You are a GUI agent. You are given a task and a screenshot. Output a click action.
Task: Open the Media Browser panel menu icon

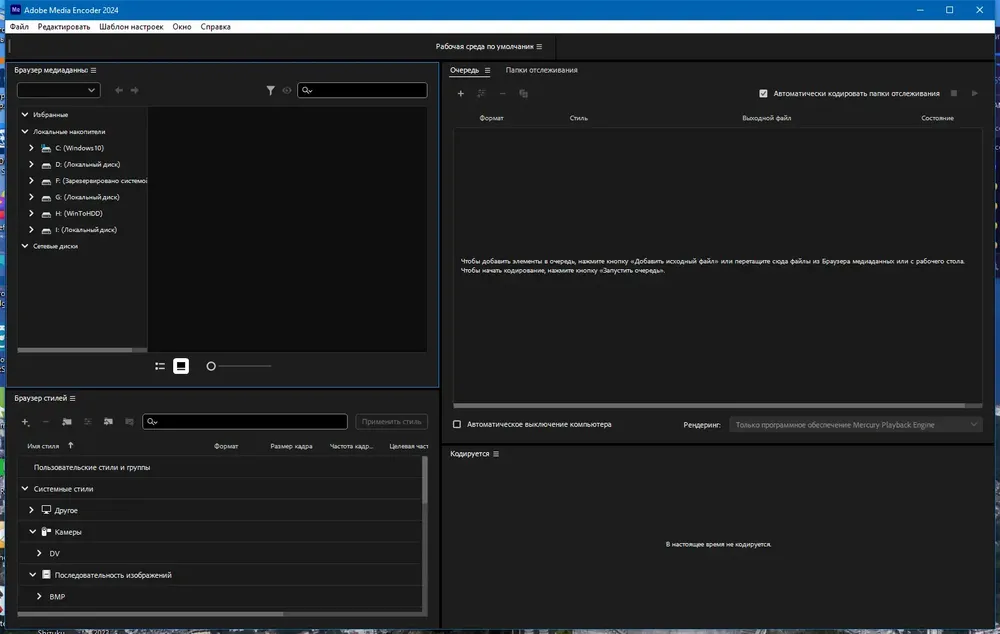point(93,70)
